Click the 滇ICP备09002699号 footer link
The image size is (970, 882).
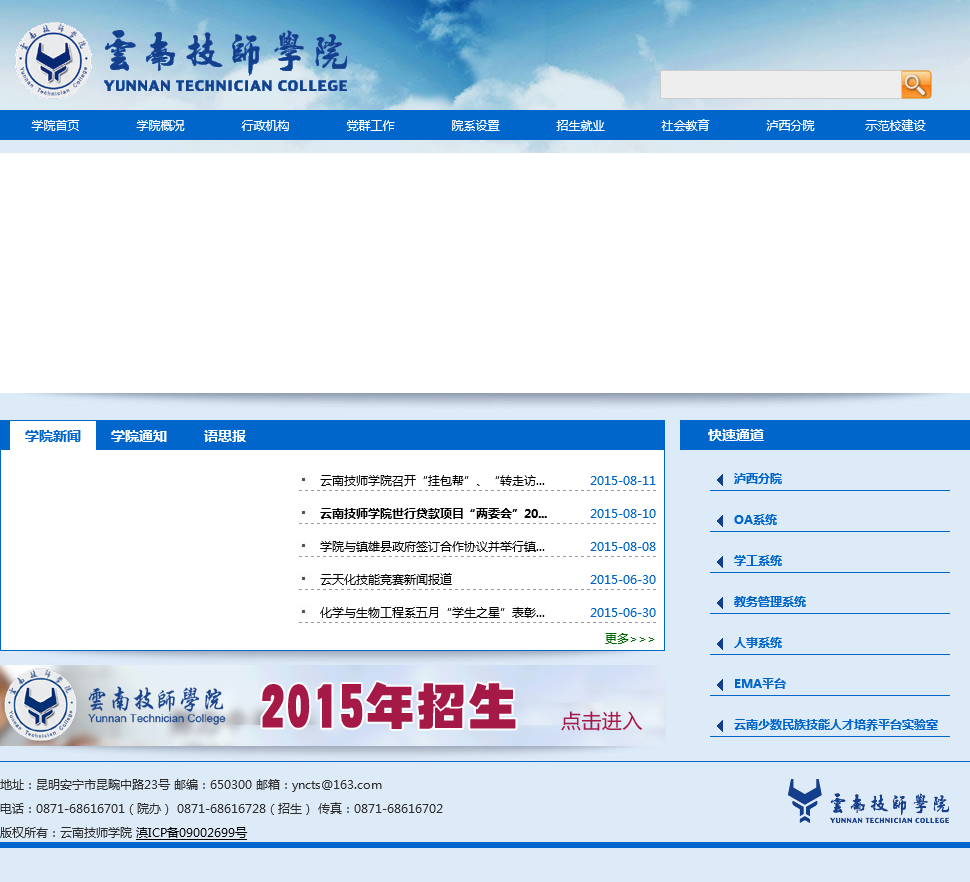click(x=191, y=833)
